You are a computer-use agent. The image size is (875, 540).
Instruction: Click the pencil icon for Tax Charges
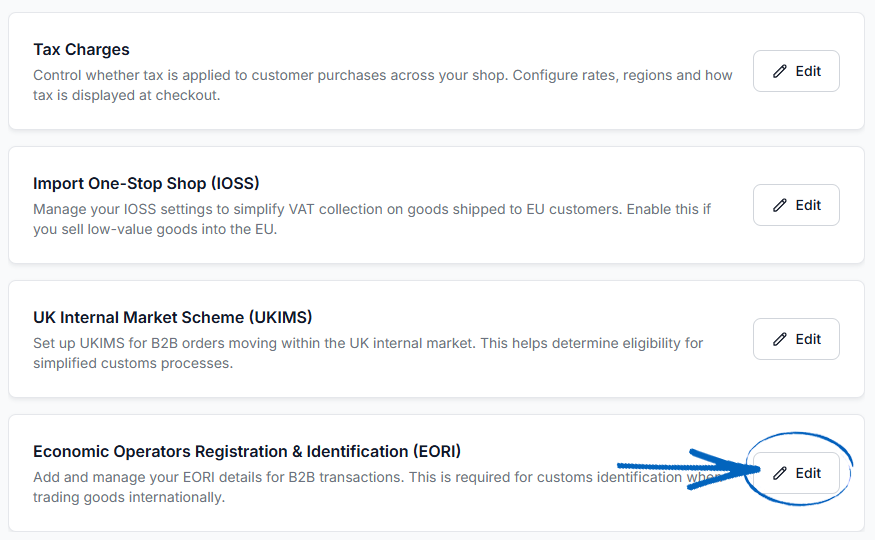click(x=780, y=71)
